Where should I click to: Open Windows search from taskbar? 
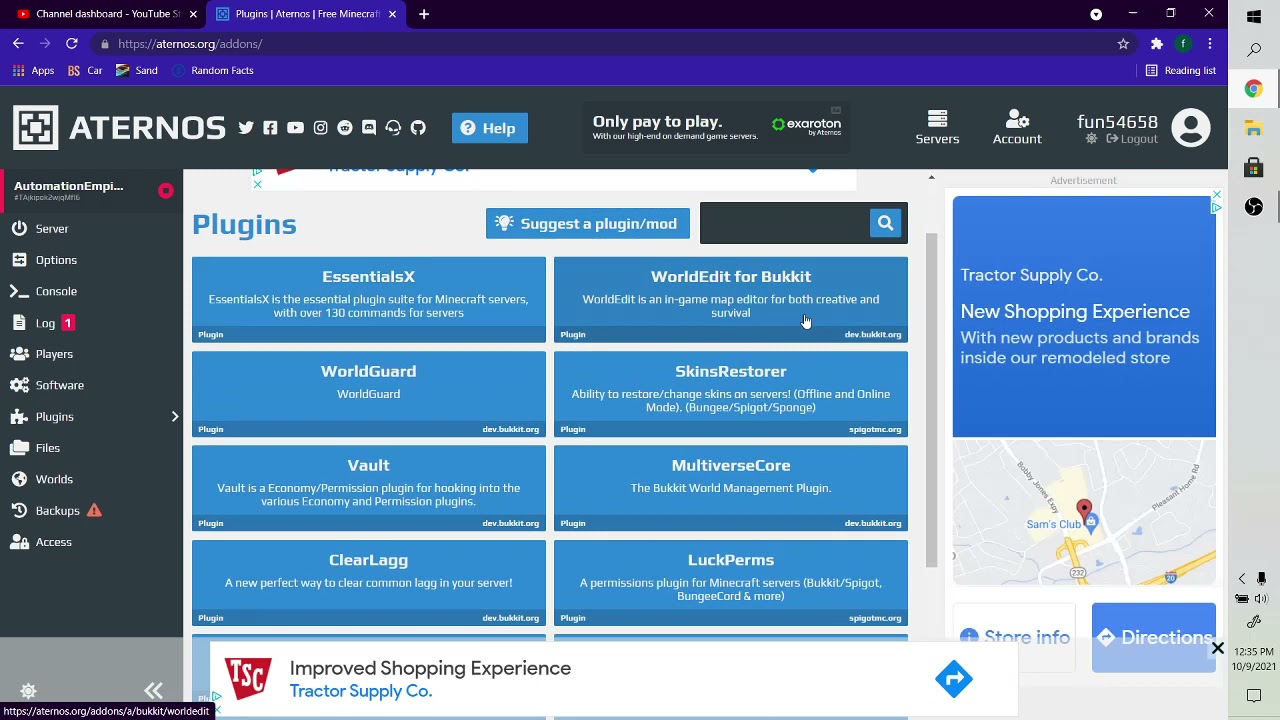tap(1254, 50)
